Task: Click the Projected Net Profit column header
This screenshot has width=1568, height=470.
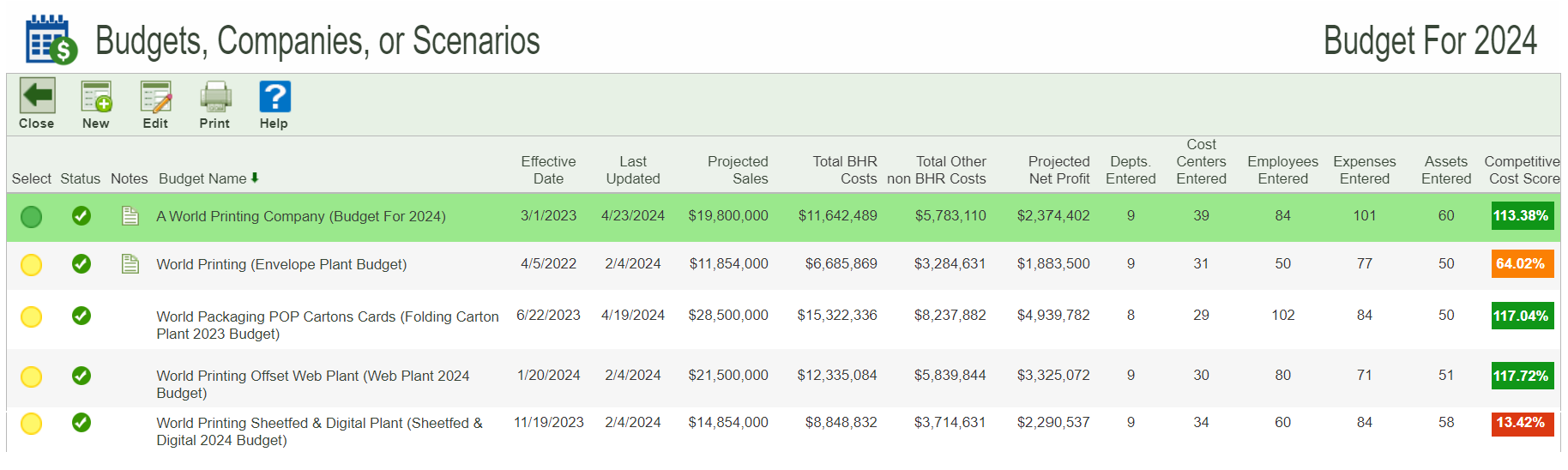Action: coord(1059,170)
